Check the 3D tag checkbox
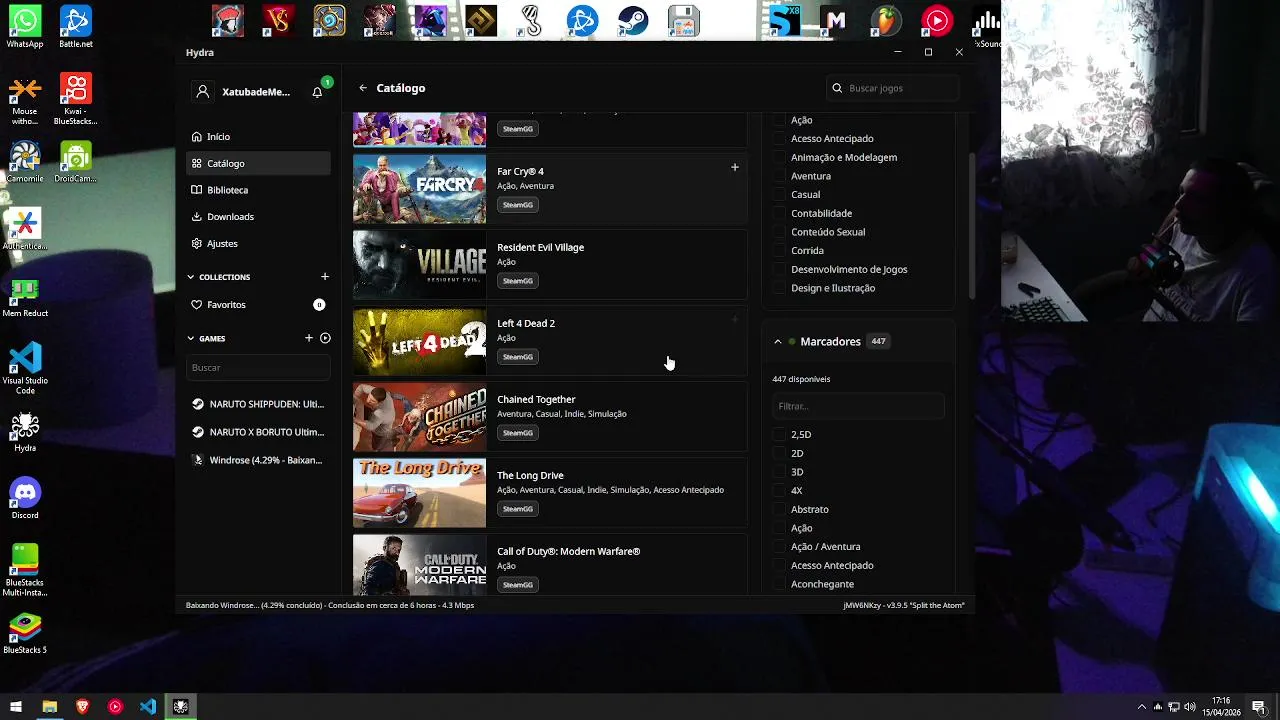Image resolution: width=1280 pixels, height=720 pixels. (x=779, y=472)
